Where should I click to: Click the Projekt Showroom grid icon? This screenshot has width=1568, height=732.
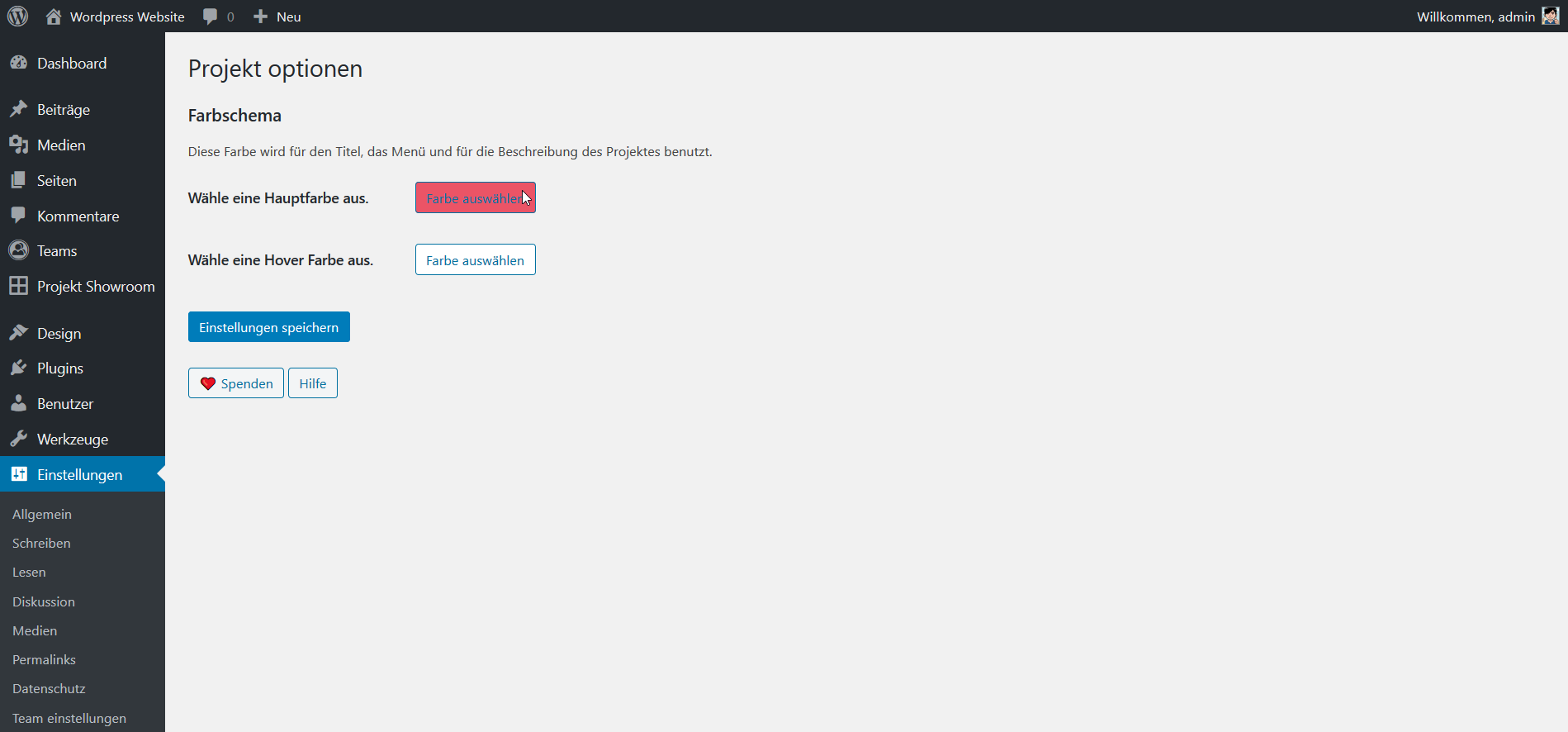click(18, 286)
